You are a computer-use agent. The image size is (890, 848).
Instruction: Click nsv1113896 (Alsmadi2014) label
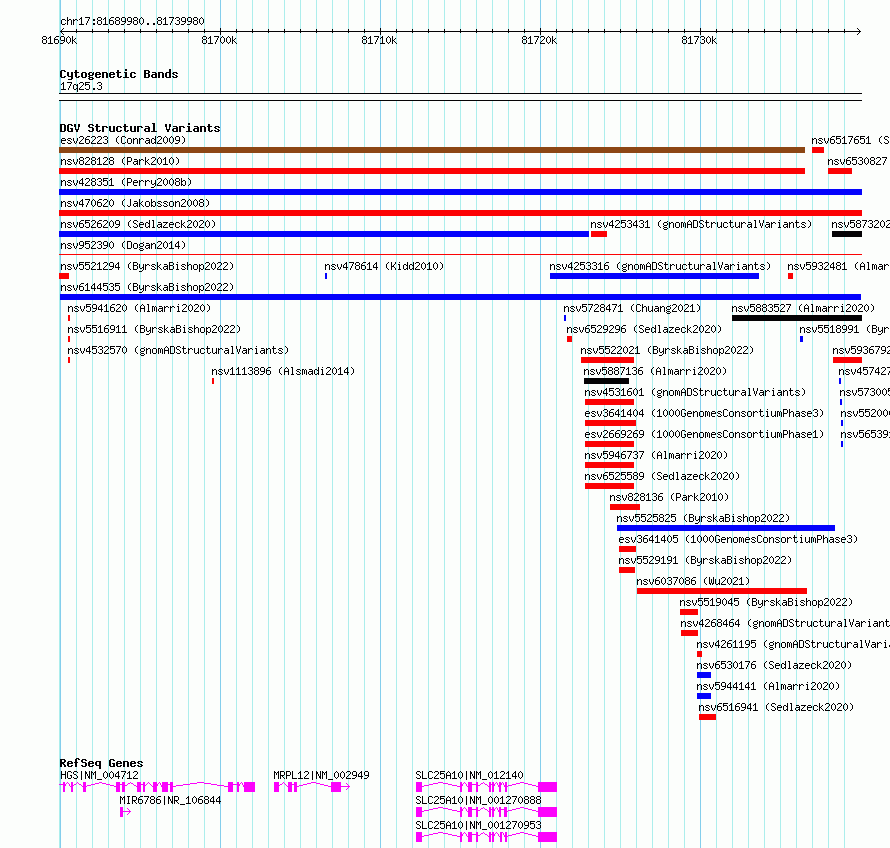coord(283,371)
